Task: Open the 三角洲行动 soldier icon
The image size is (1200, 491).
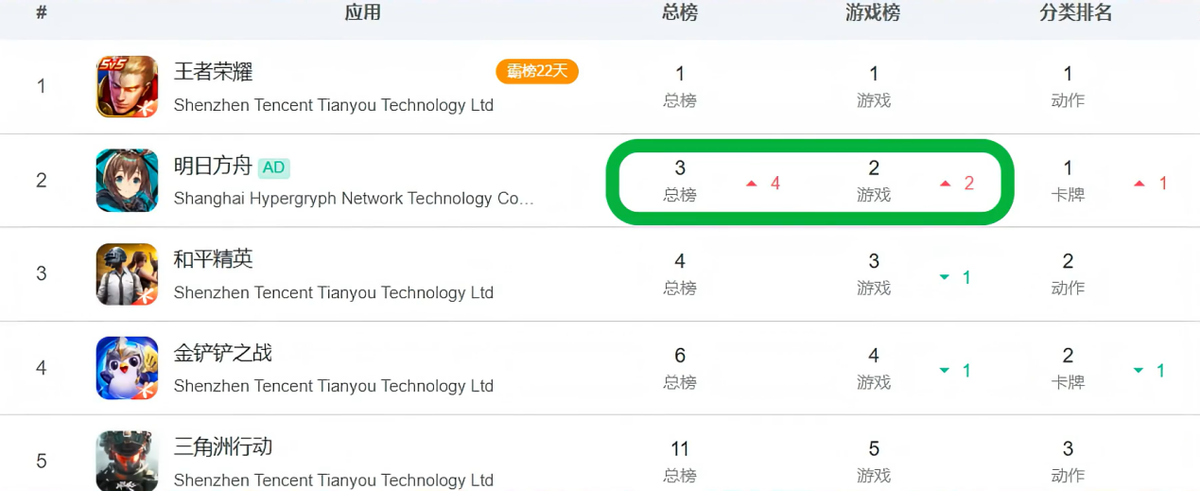Action: click(127, 460)
